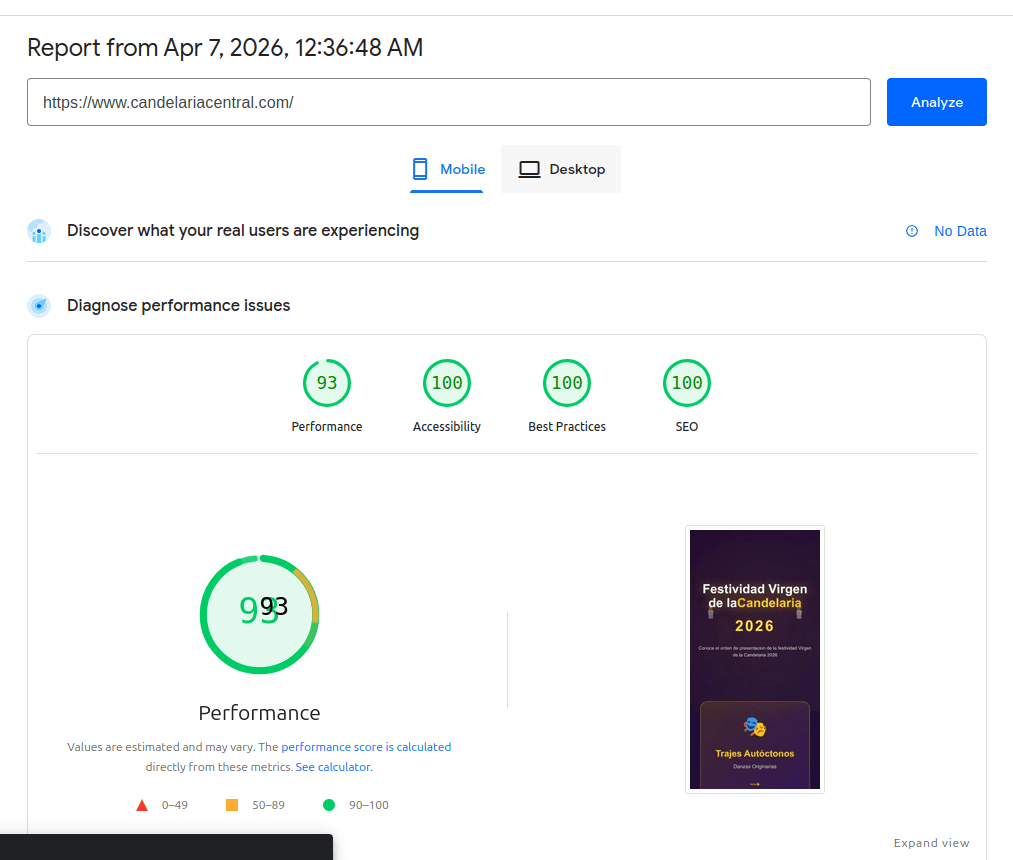Click the Best Practices 100 score circle
Screen dimensions: 1013x860
click(567, 382)
